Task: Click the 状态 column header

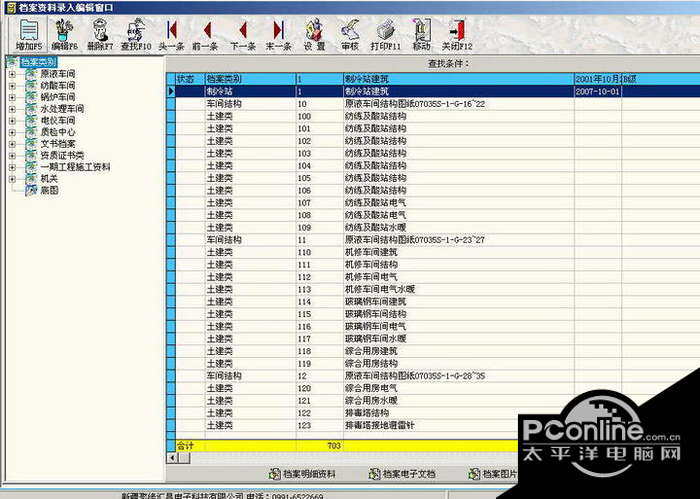Action: [x=190, y=79]
